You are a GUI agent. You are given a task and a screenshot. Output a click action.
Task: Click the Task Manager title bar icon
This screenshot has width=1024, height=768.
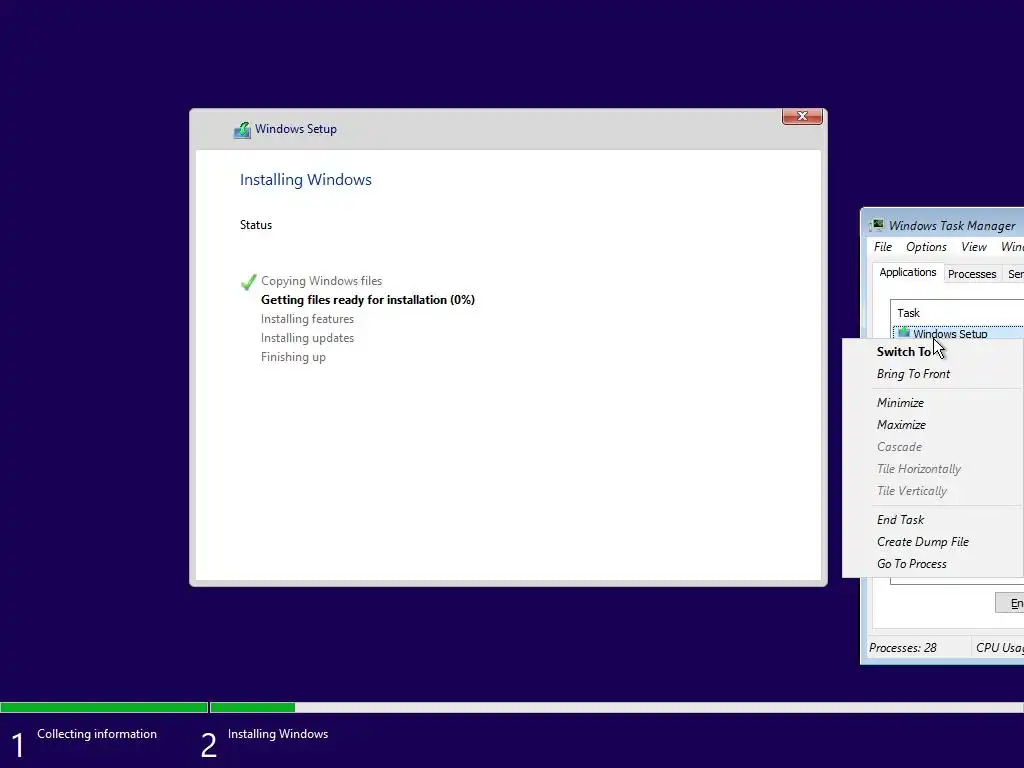click(x=876, y=225)
